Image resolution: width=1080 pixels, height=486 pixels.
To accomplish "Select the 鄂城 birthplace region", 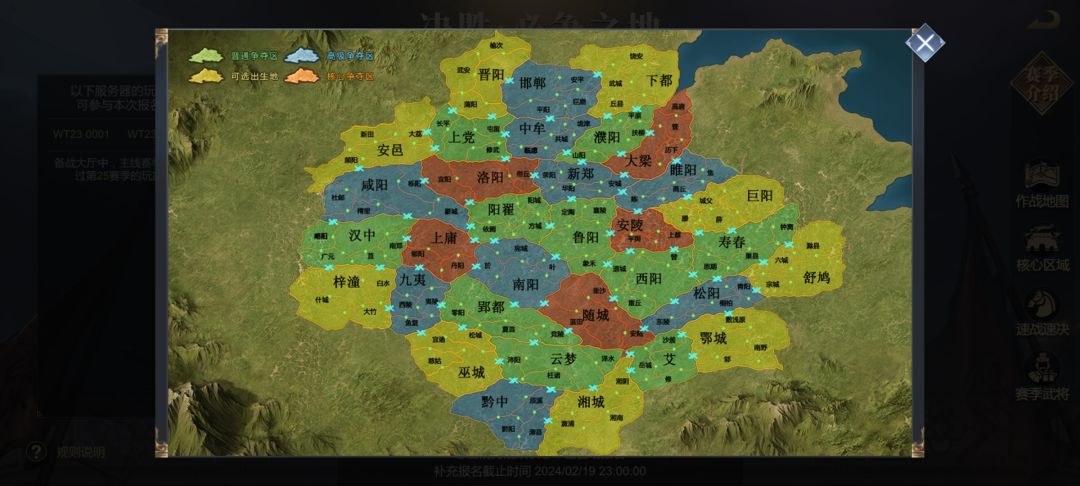I will pyautogui.click(x=714, y=338).
